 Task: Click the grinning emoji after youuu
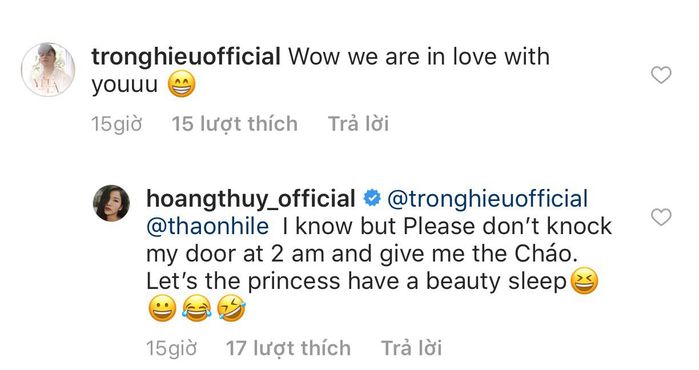pos(181,84)
